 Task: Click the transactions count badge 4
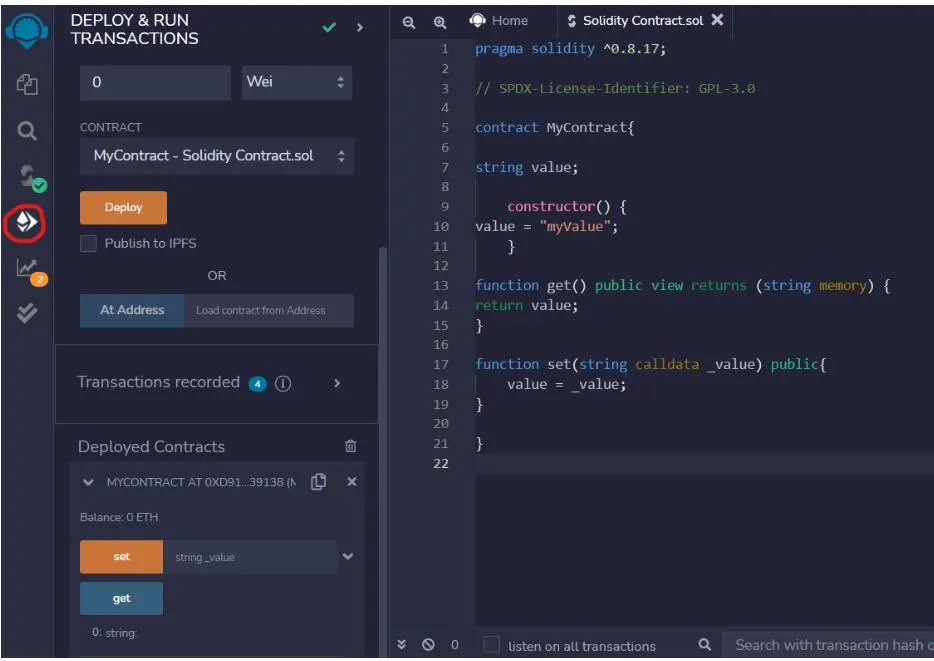click(257, 384)
